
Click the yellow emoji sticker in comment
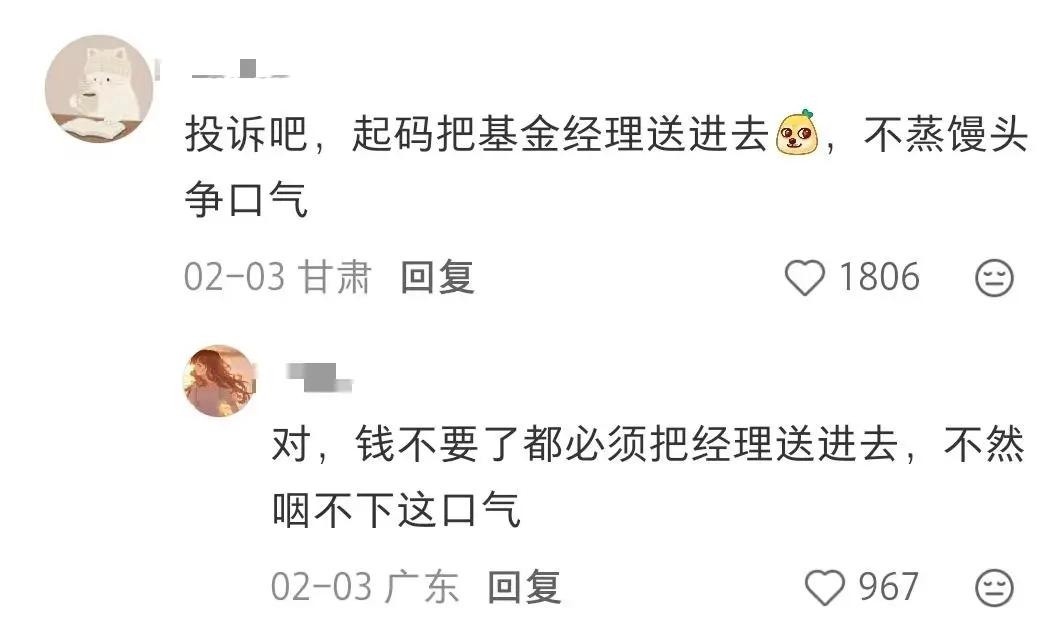[796, 132]
